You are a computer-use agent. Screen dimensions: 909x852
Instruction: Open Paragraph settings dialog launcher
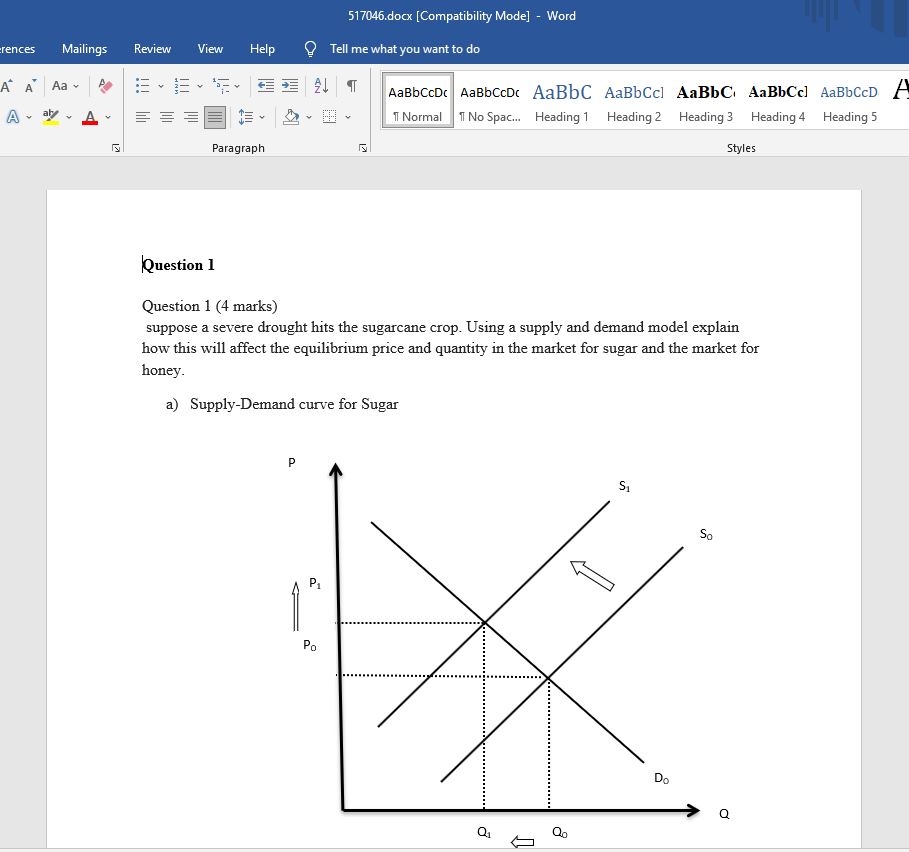point(363,148)
